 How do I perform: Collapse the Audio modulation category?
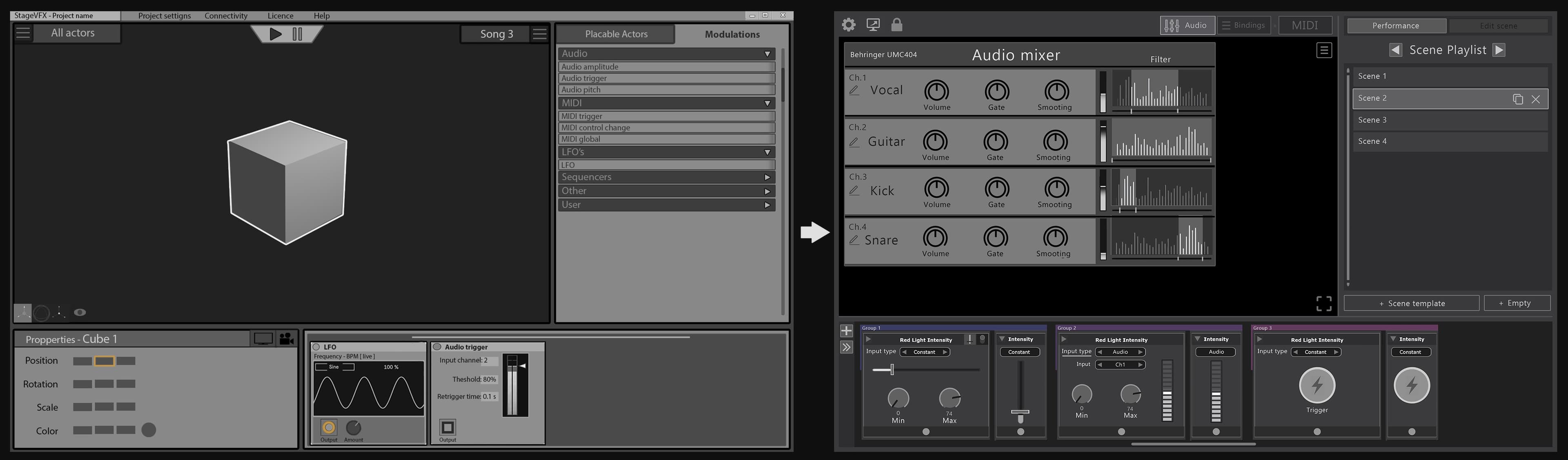[768, 54]
